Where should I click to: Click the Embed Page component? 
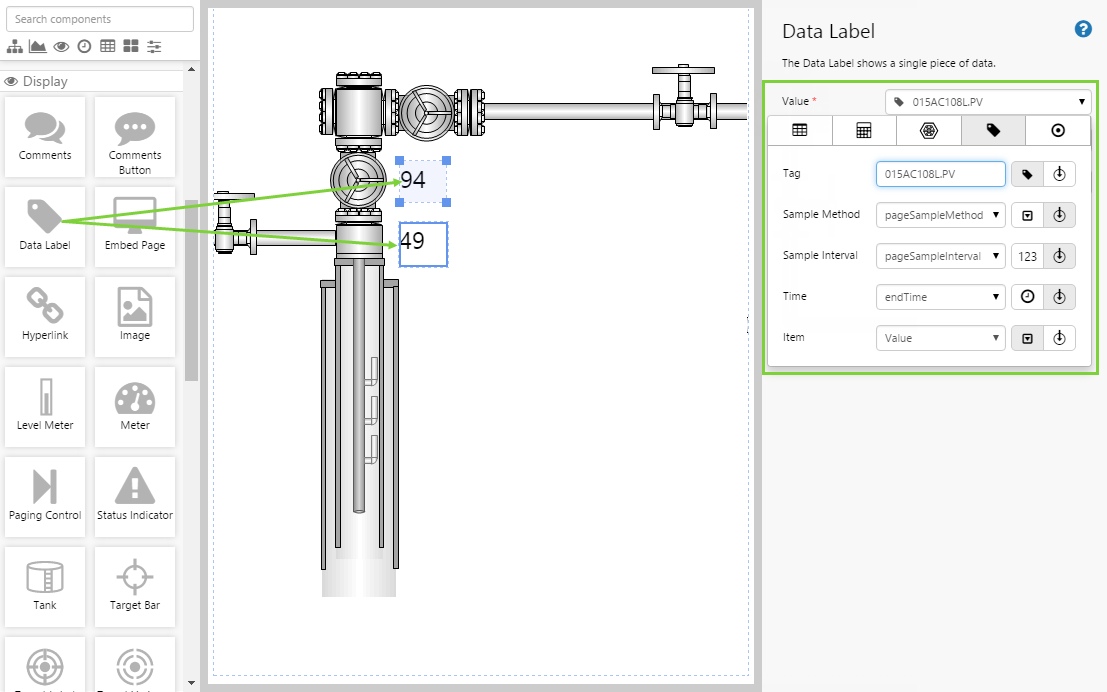[x=135, y=226]
